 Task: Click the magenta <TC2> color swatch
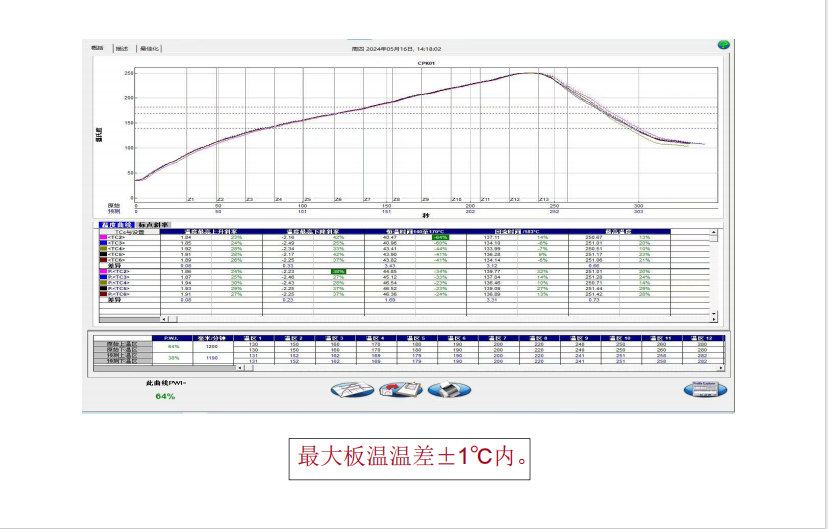pyautogui.click(x=102, y=237)
